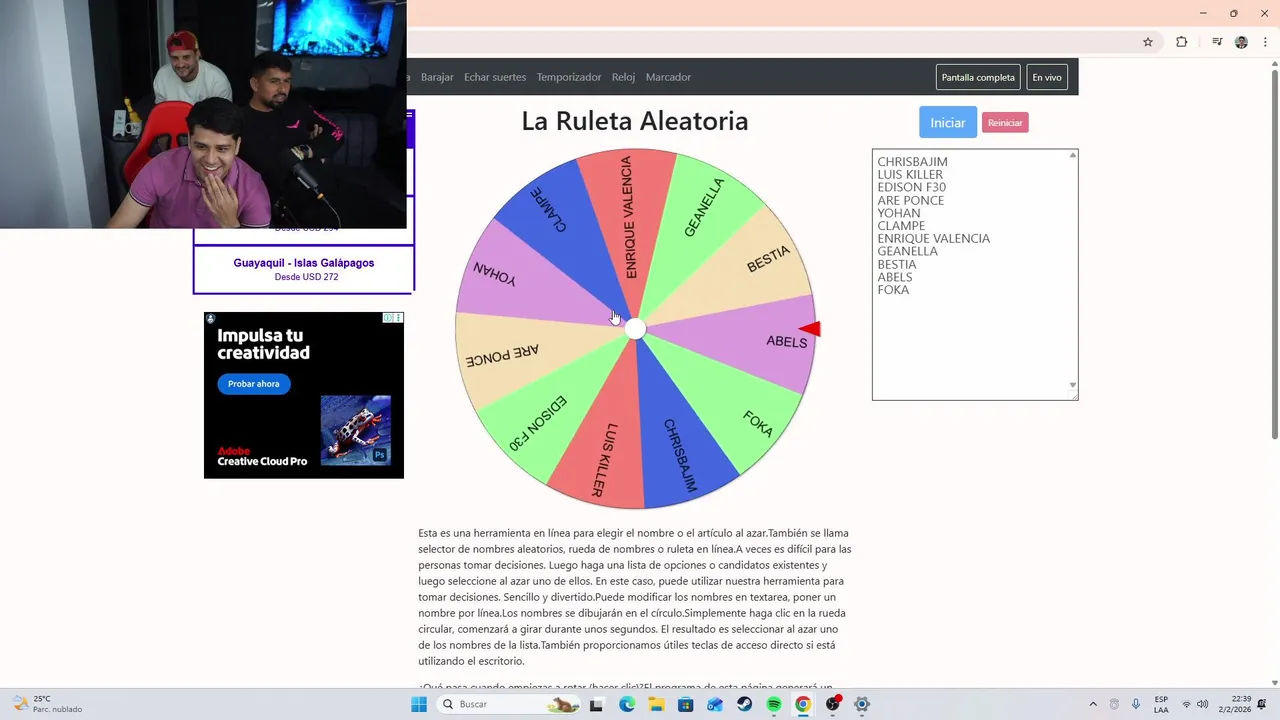Viewport: 1280px width, 720px height.
Task: Switch to Google Chrome in the taskbar
Action: (803, 704)
